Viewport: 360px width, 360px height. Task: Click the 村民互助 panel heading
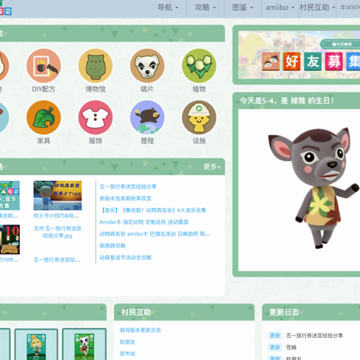[x=136, y=312]
